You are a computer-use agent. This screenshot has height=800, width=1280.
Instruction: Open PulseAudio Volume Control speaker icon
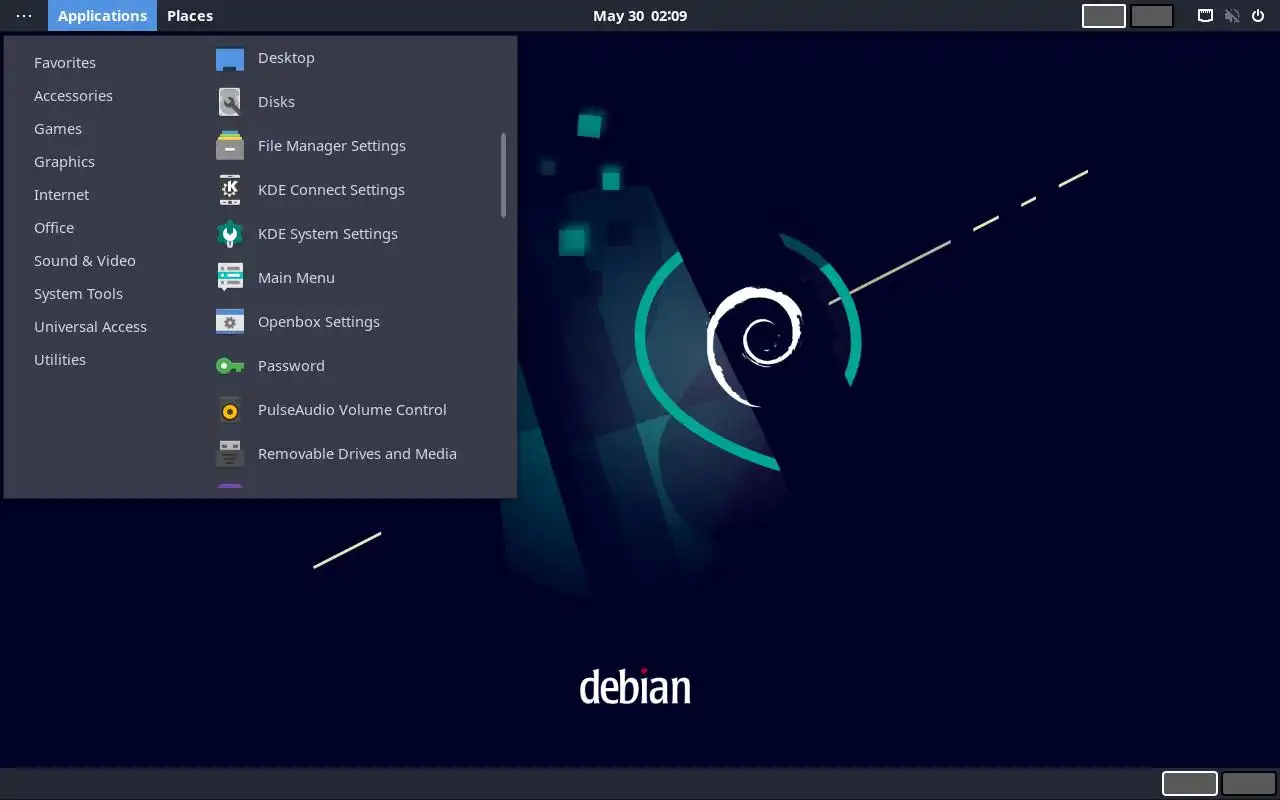click(230, 410)
